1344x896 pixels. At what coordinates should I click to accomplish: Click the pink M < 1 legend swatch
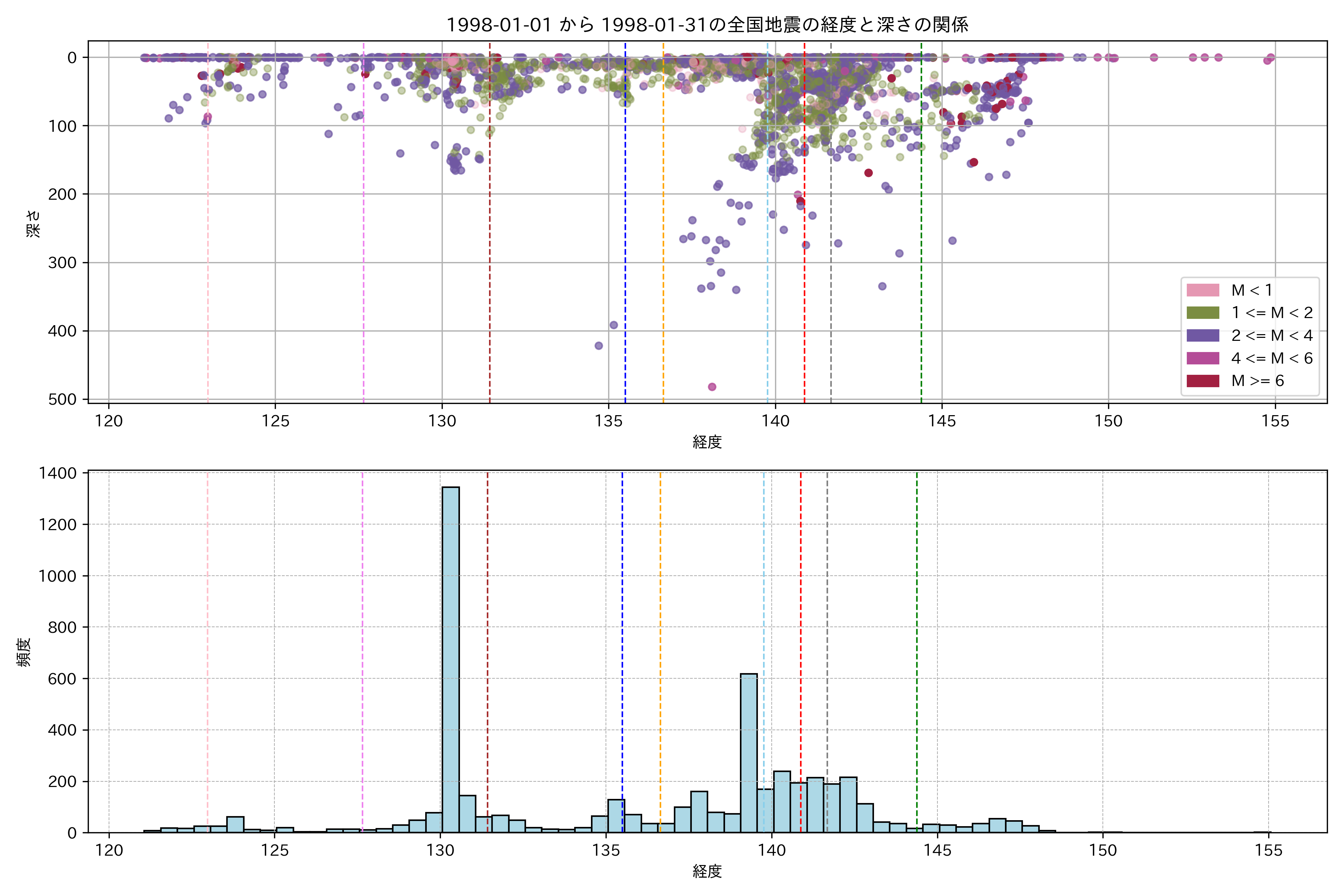click(1202, 290)
